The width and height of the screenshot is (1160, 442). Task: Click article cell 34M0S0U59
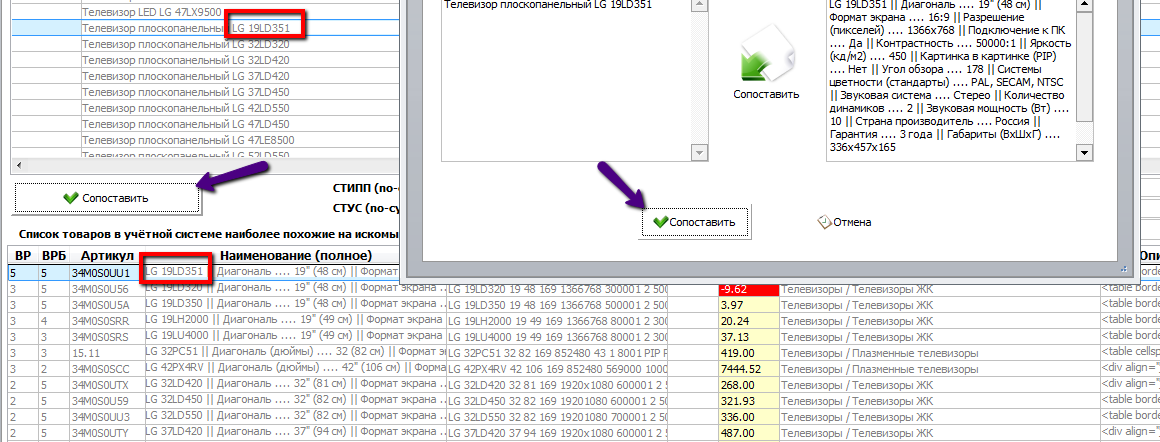point(107,401)
